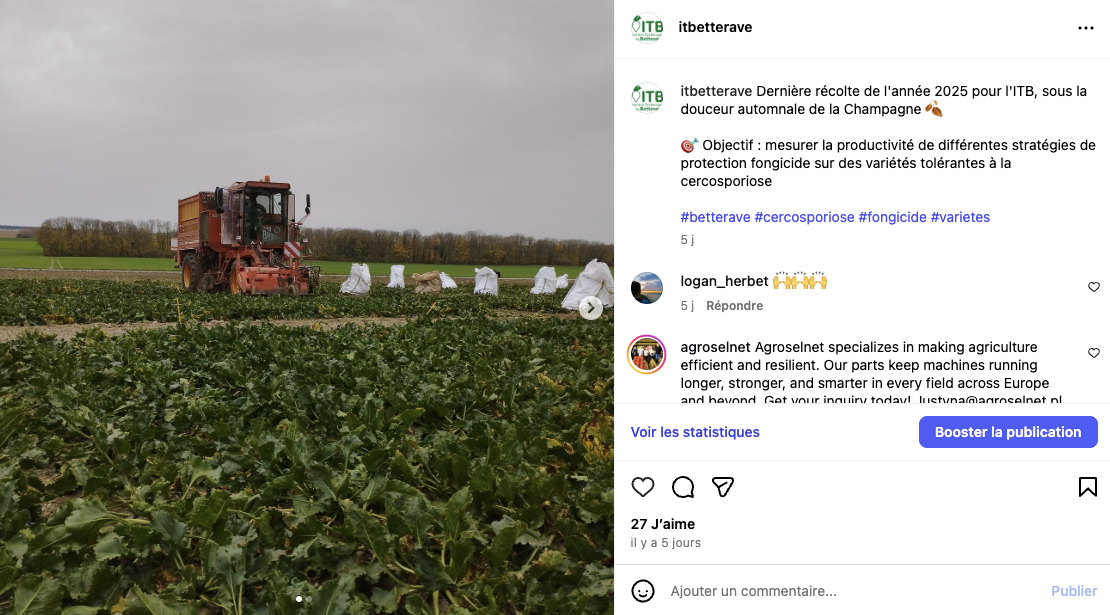Go to next photo with carousel arrow
Viewport: 1110px width, 615px height.
pos(591,308)
